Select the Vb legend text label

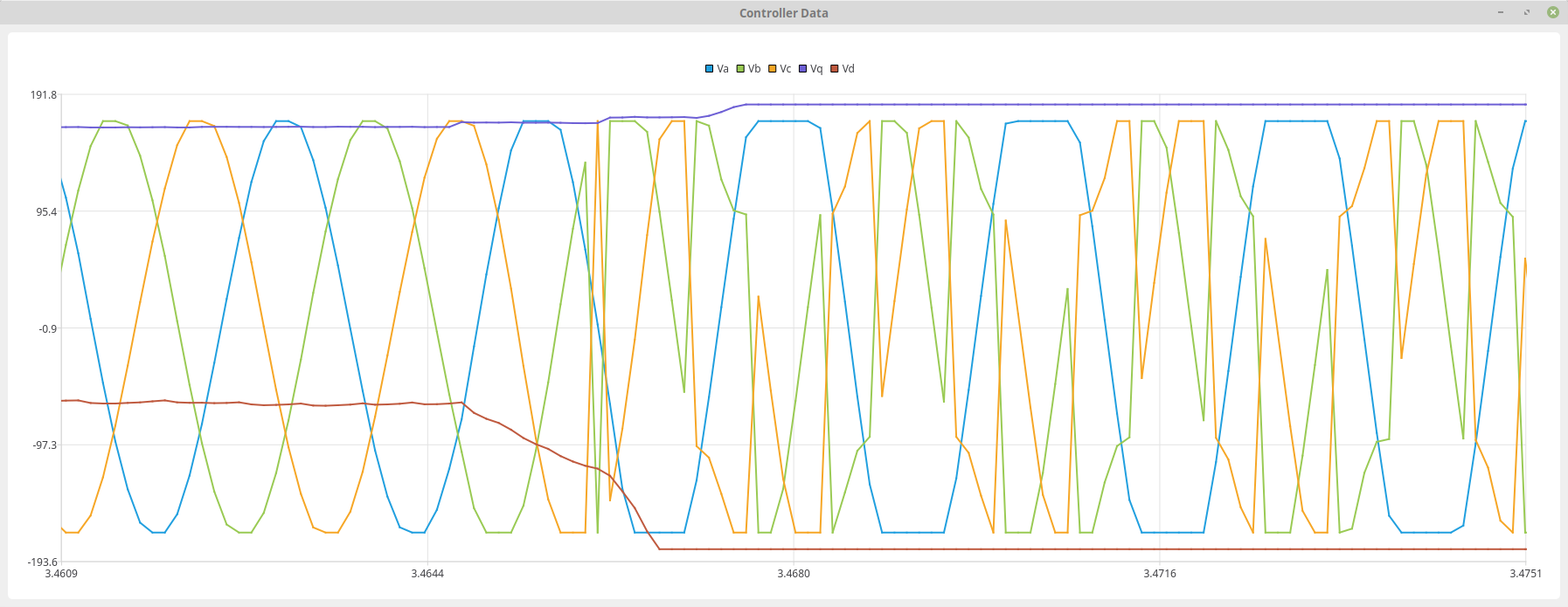754,69
